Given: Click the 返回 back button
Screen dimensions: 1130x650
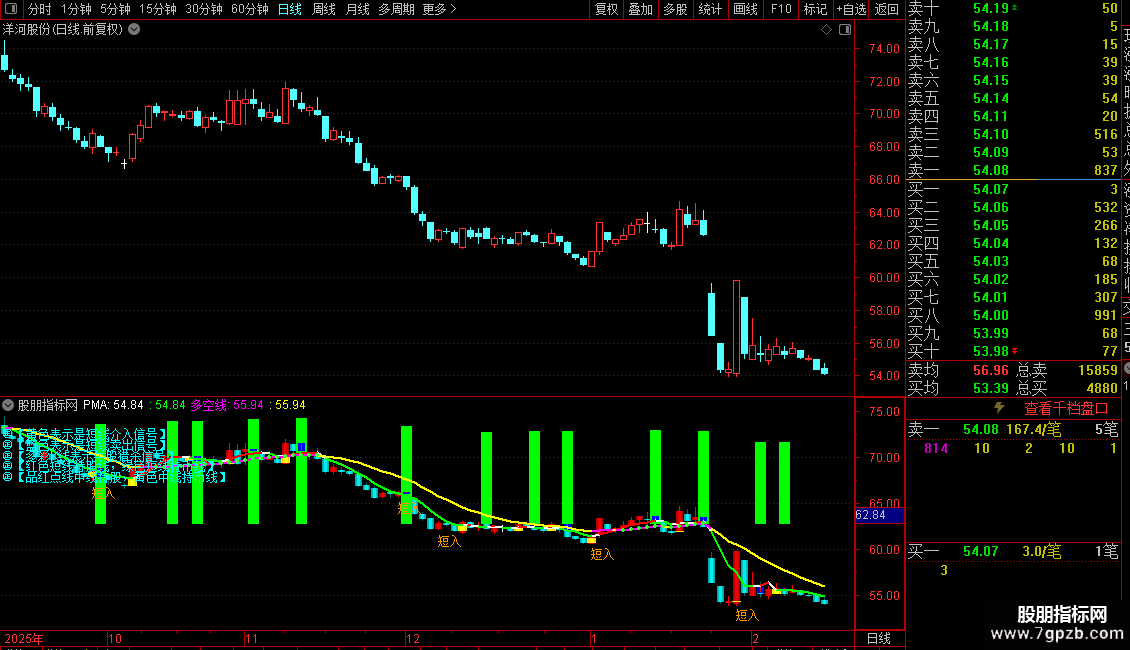Looking at the screenshot, I should click(x=886, y=9).
